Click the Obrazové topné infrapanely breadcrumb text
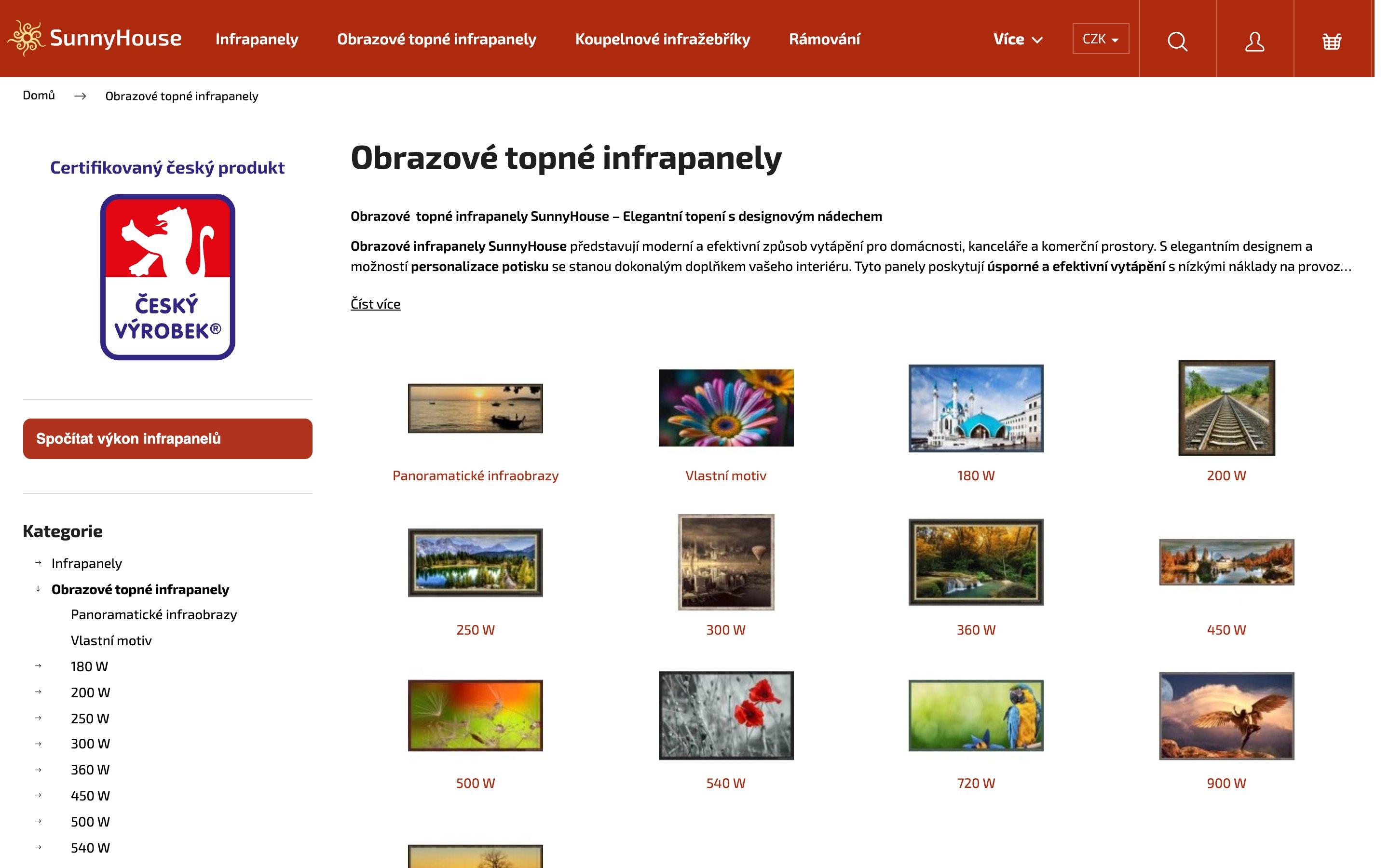The image size is (1389, 868). 181,96
